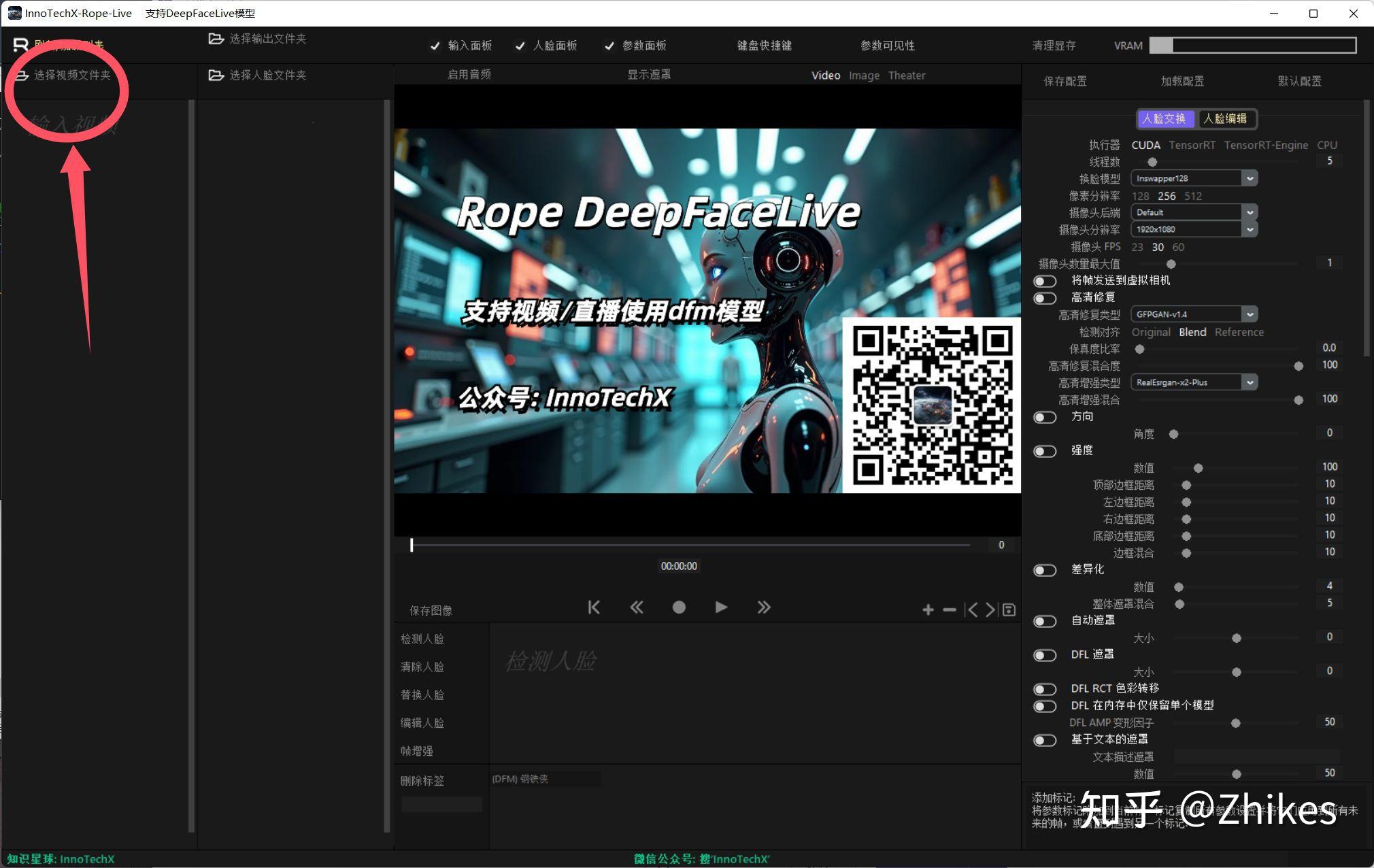Click the 文本描述遮罩 input field

tap(1256, 756)
